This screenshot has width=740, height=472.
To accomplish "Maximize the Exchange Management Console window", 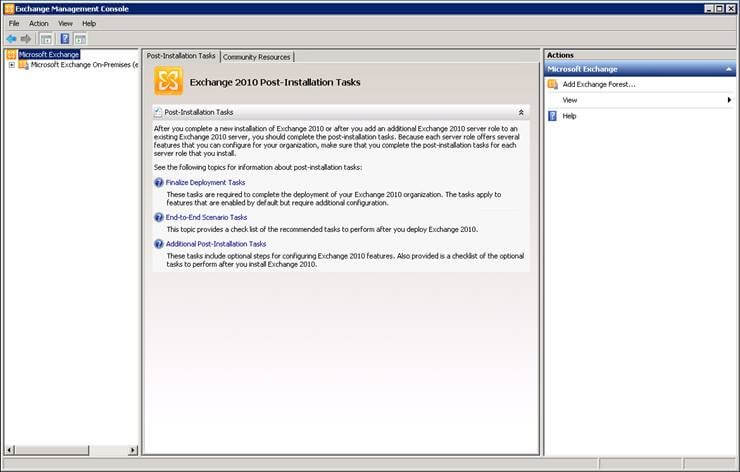I will coord(719,8).
